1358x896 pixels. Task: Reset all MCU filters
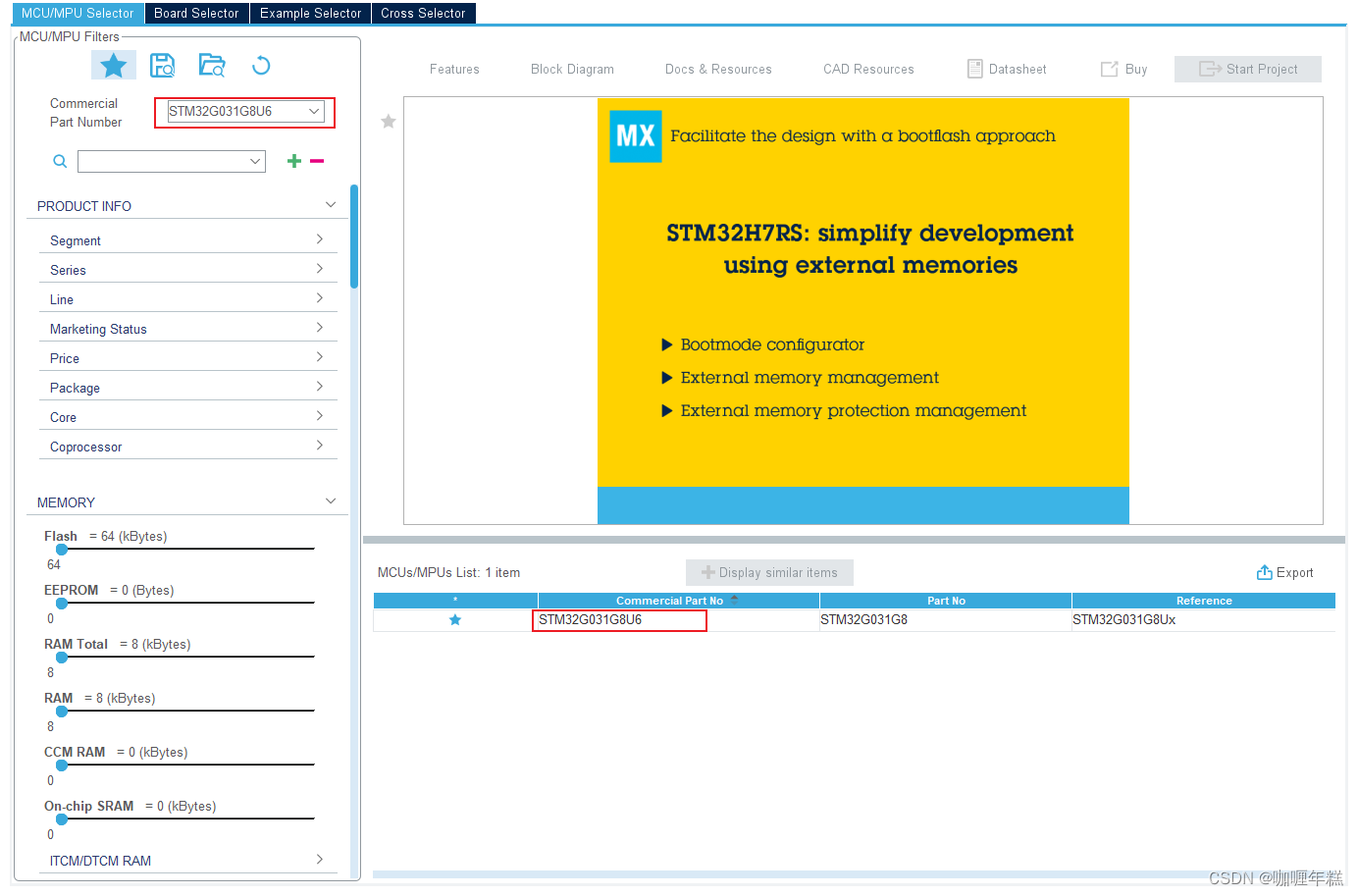[x=261, y=66]
